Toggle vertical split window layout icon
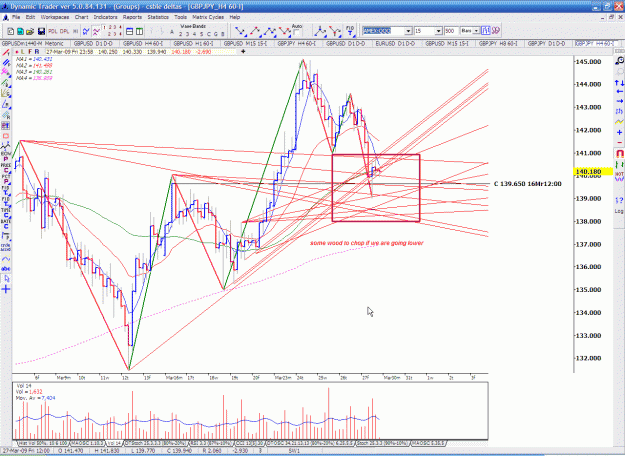This screenshot has height=456, width=625. (x=140, y=31)
